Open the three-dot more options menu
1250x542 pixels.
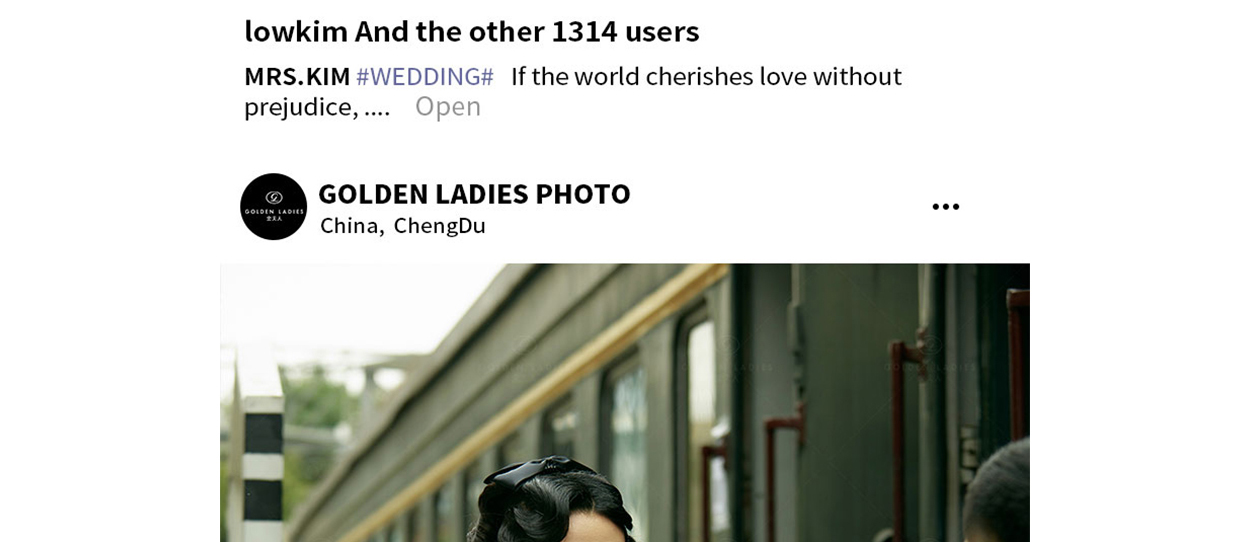coord(945,207)
